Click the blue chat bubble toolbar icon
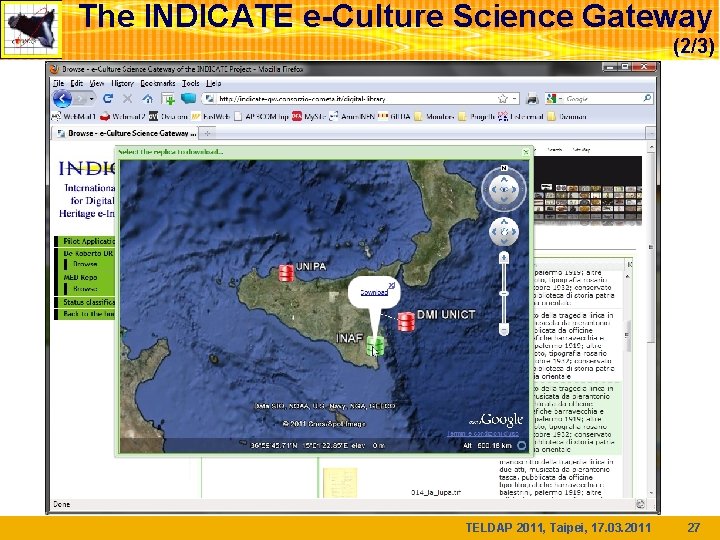The height and width of the screenshot is (540, 720). pyautogui.click(x=188, y=98)
